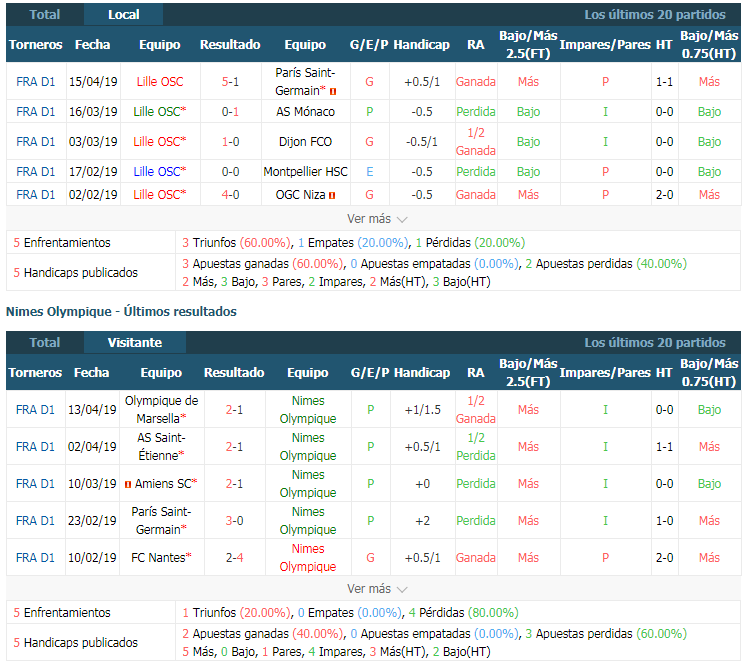Click '2 Apuestas ganadas (40.00%)' in Nimes summary
This screenshot has height=661, width=749.
(x=263, y=634)
